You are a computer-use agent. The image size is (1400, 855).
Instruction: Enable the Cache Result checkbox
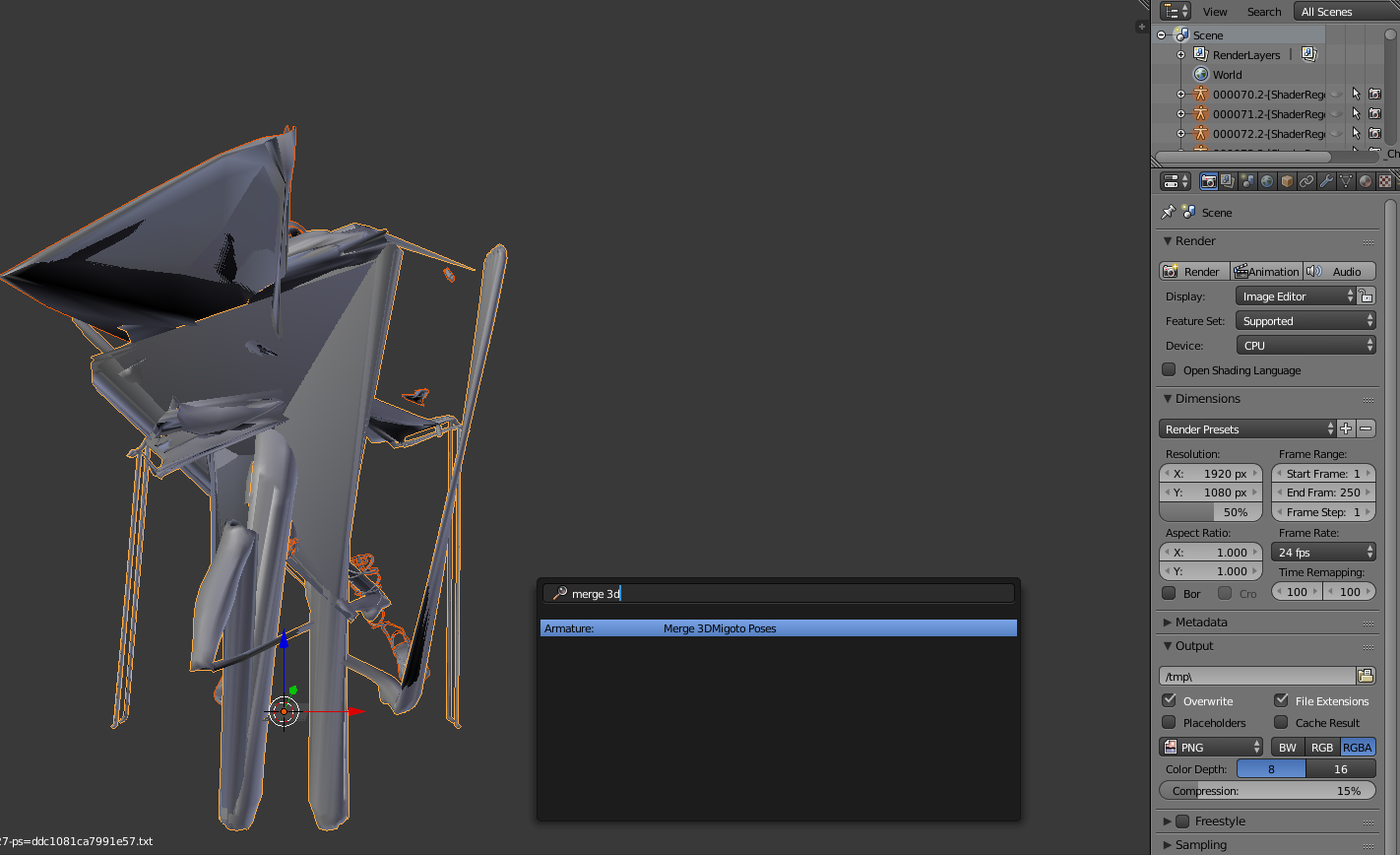point(1281,722)
